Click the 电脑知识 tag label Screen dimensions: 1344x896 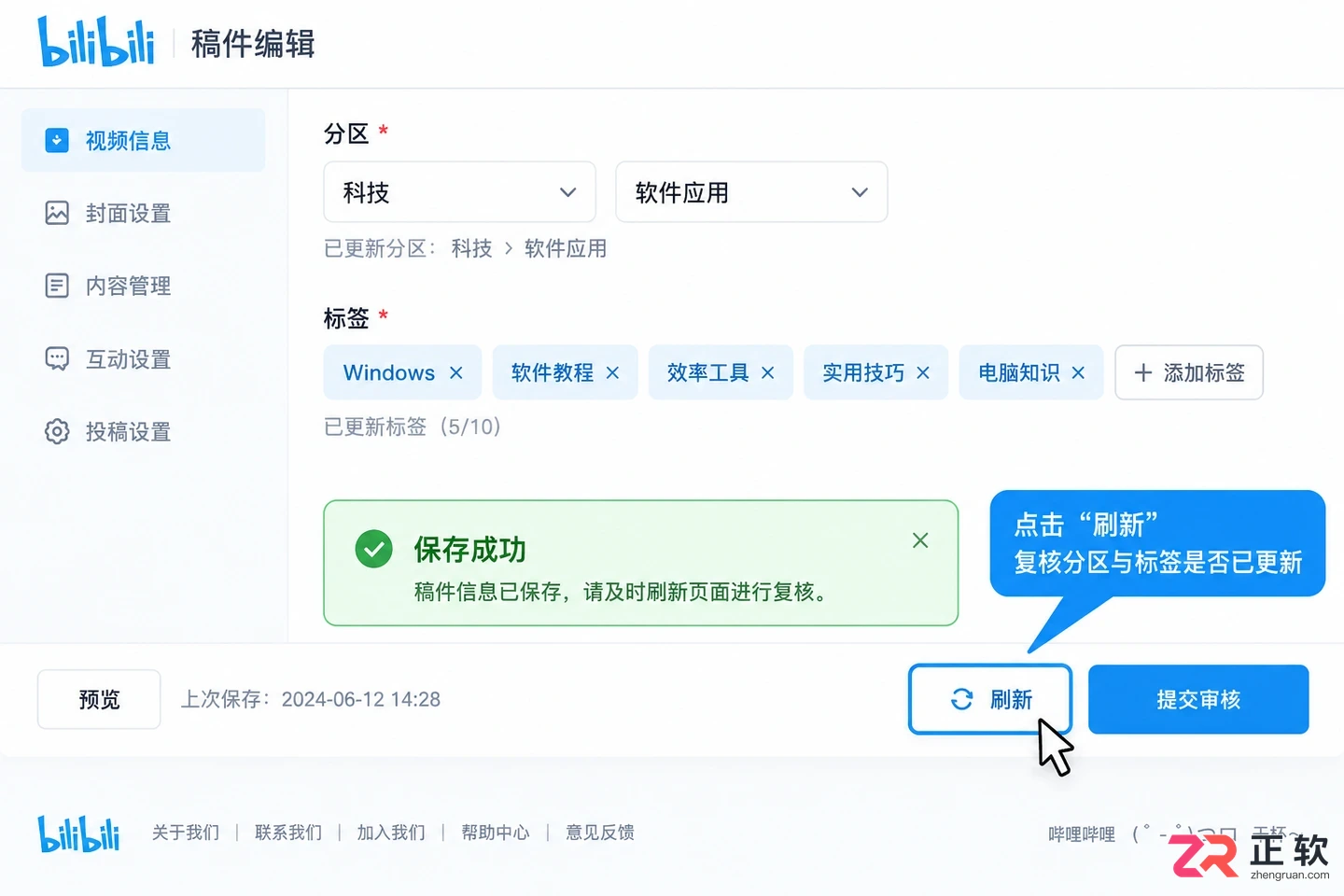1019,372
